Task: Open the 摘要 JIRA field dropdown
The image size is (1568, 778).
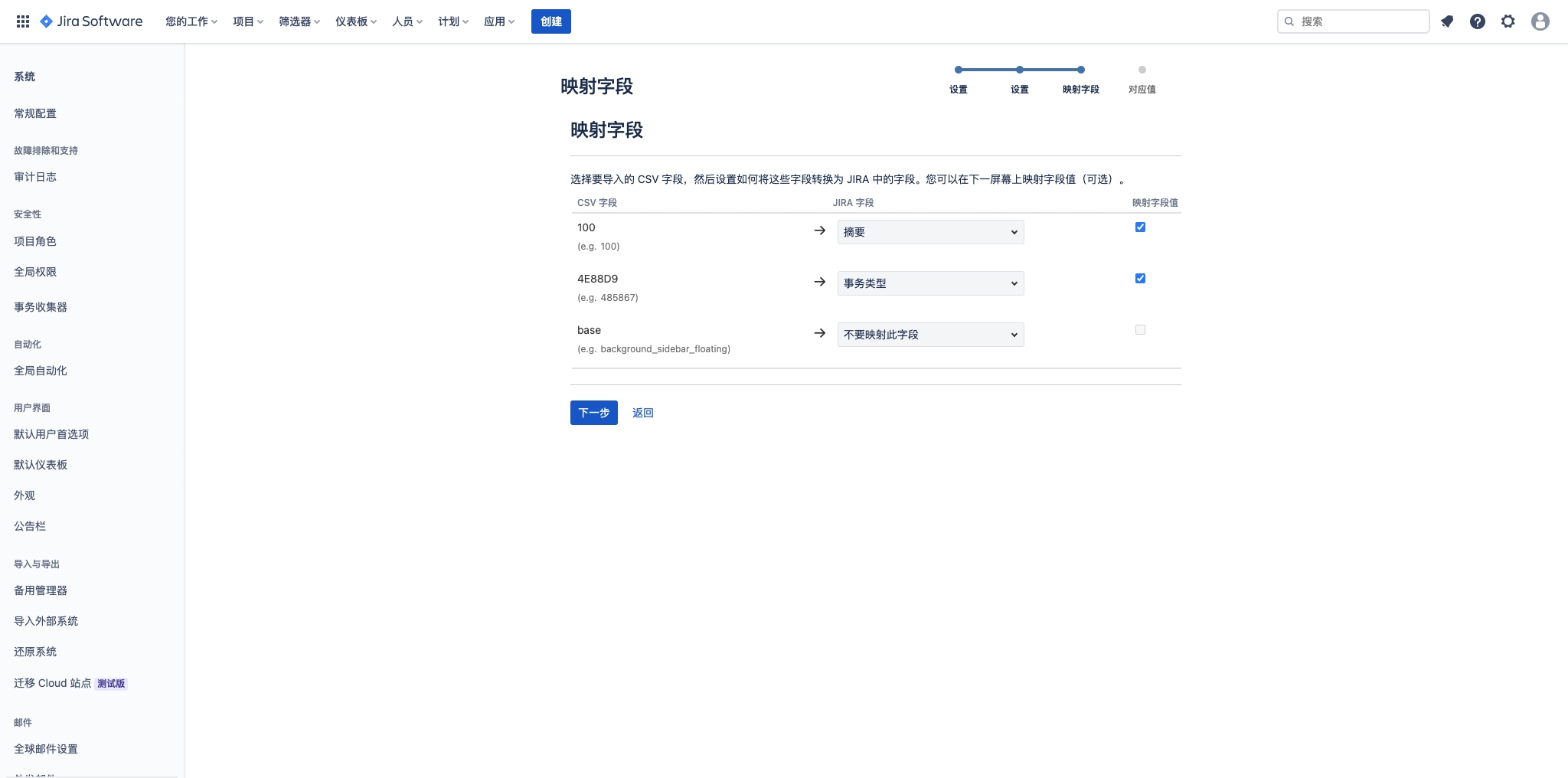Action: (930, 232)
